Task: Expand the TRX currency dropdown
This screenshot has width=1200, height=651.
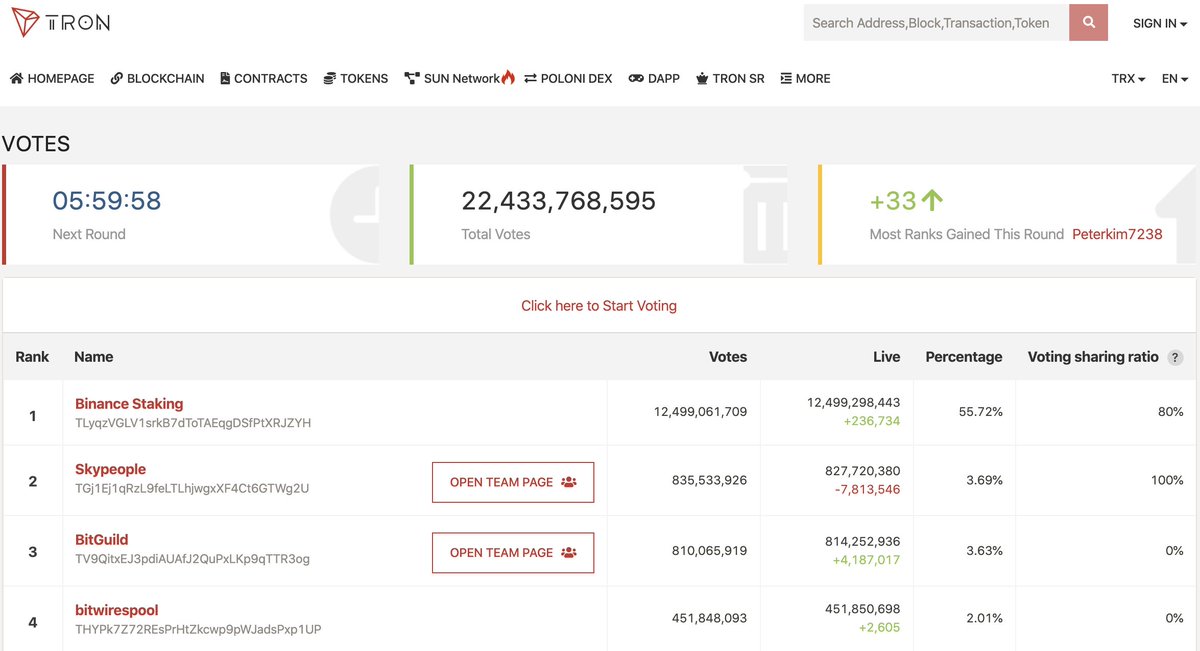Action: pos(1128,78)
